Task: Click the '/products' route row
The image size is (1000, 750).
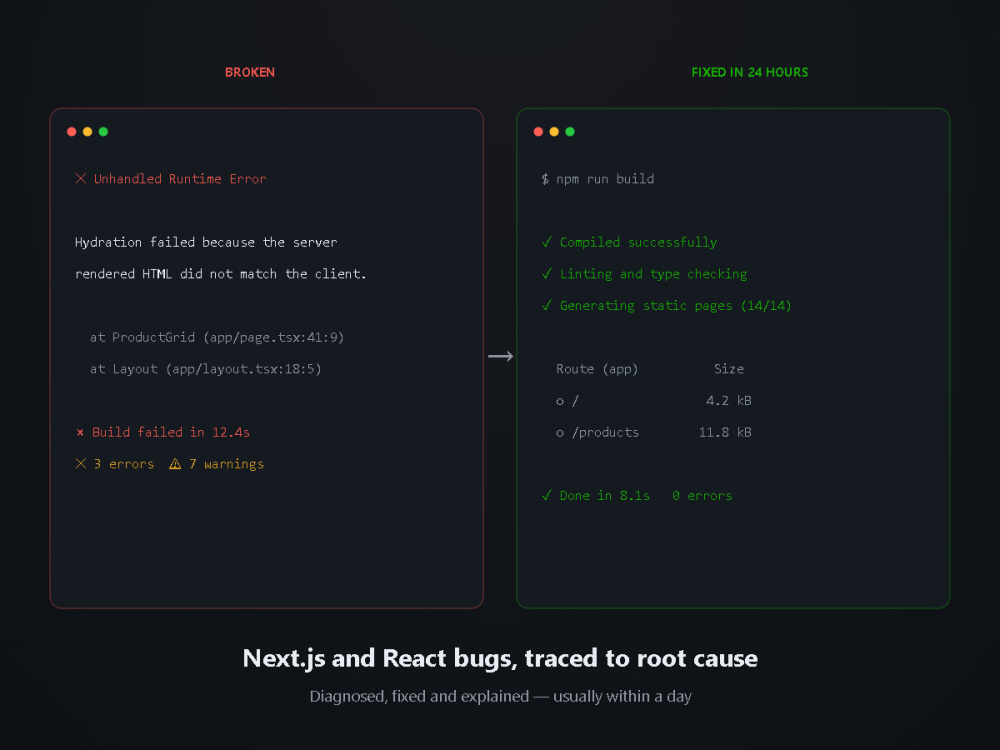Action: coord(654,432)
